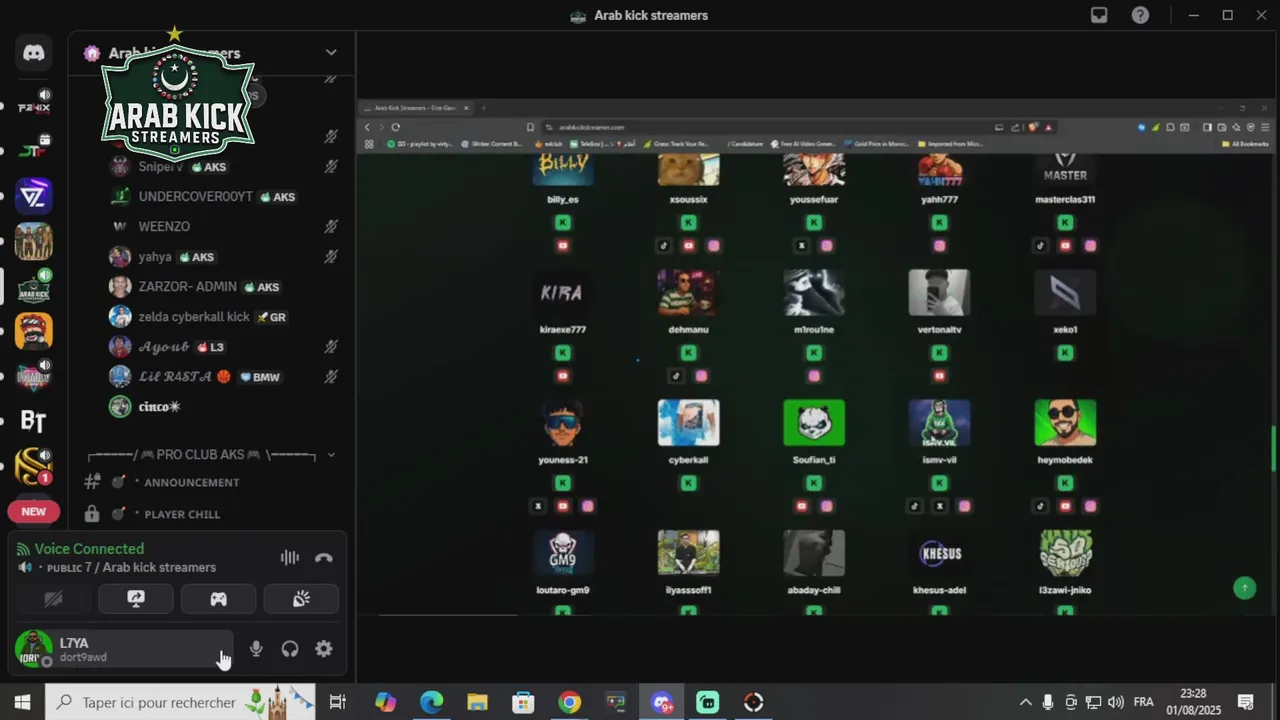Image resolution: width=1280 pixels, height=720 pixels.
Task: Open Discord help
Action: (1140, 15)
